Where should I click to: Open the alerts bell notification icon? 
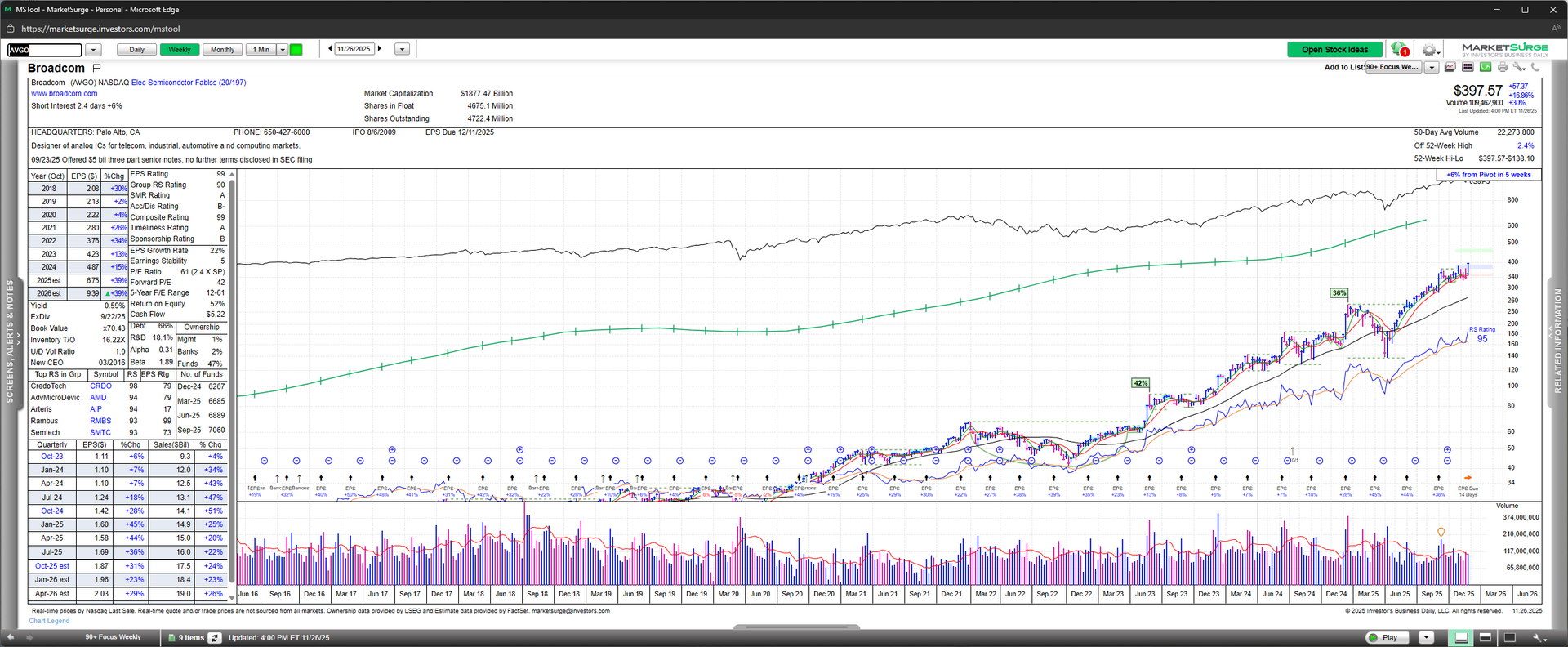(1398, 49)
